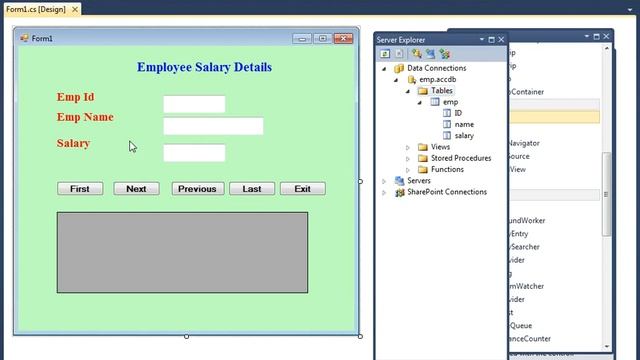Close the Toolbox panel behind Server Explorer
The image size is (640, 360).
point(606,36)
